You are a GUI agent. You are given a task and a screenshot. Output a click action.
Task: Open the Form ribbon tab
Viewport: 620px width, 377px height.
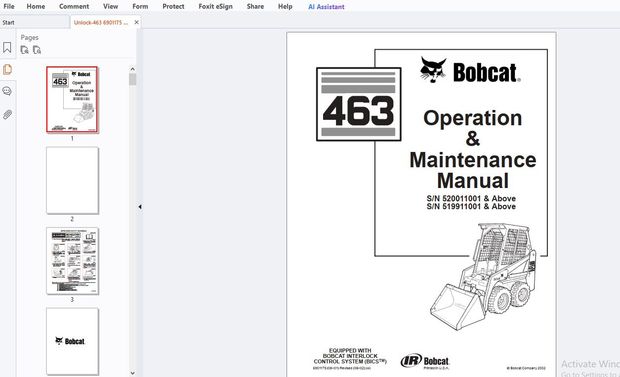coord(140,6)
